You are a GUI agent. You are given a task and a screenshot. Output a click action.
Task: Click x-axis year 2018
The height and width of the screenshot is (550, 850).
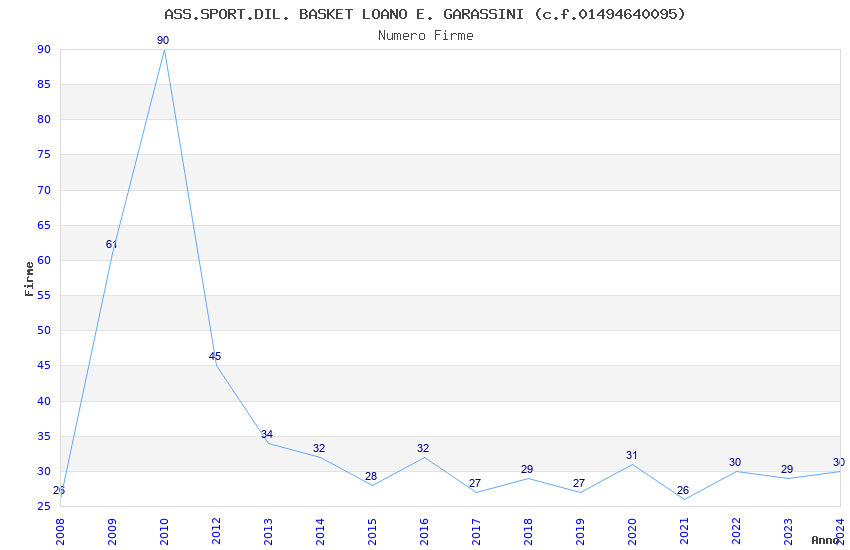[529, 532]
